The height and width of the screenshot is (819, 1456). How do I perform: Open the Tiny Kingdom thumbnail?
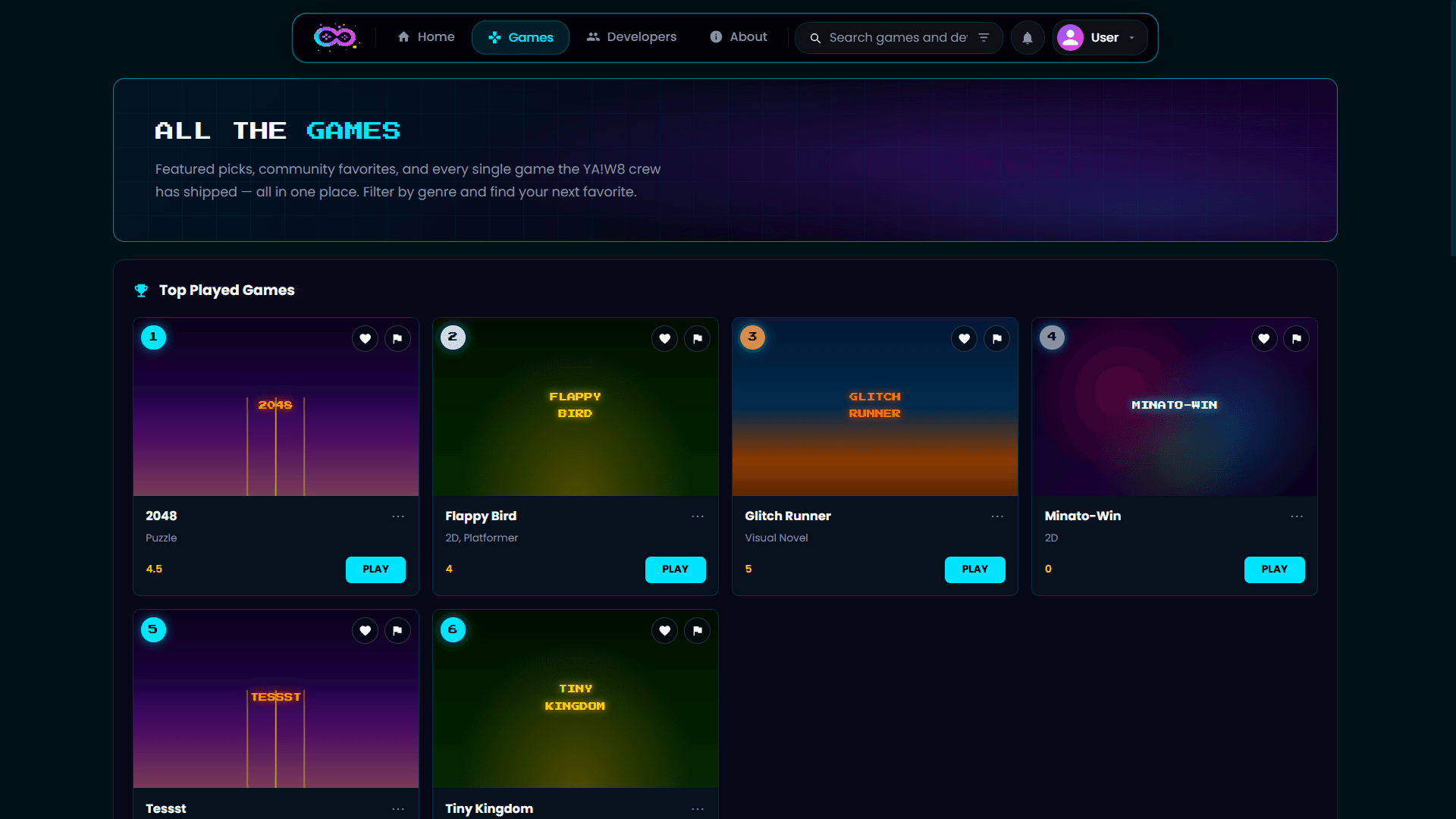(575, 699)
